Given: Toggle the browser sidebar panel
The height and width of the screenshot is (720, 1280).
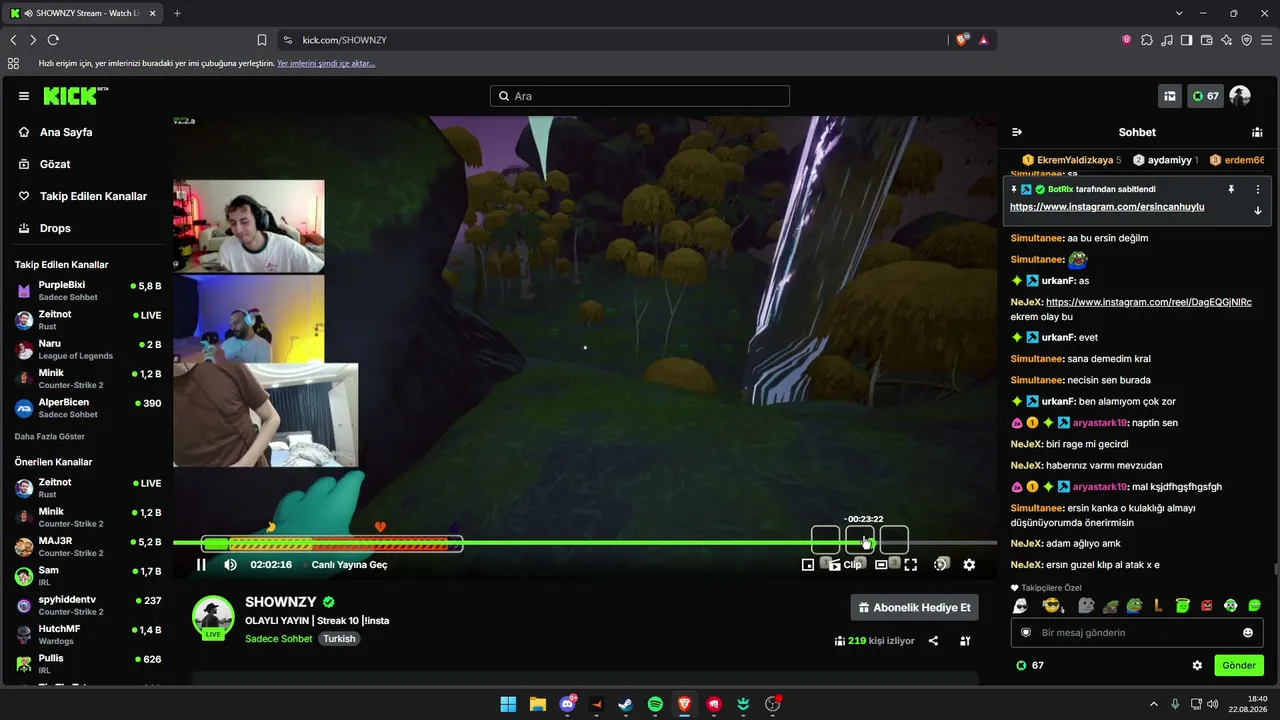Looking at the screenshot, I should pos(1186,40).
